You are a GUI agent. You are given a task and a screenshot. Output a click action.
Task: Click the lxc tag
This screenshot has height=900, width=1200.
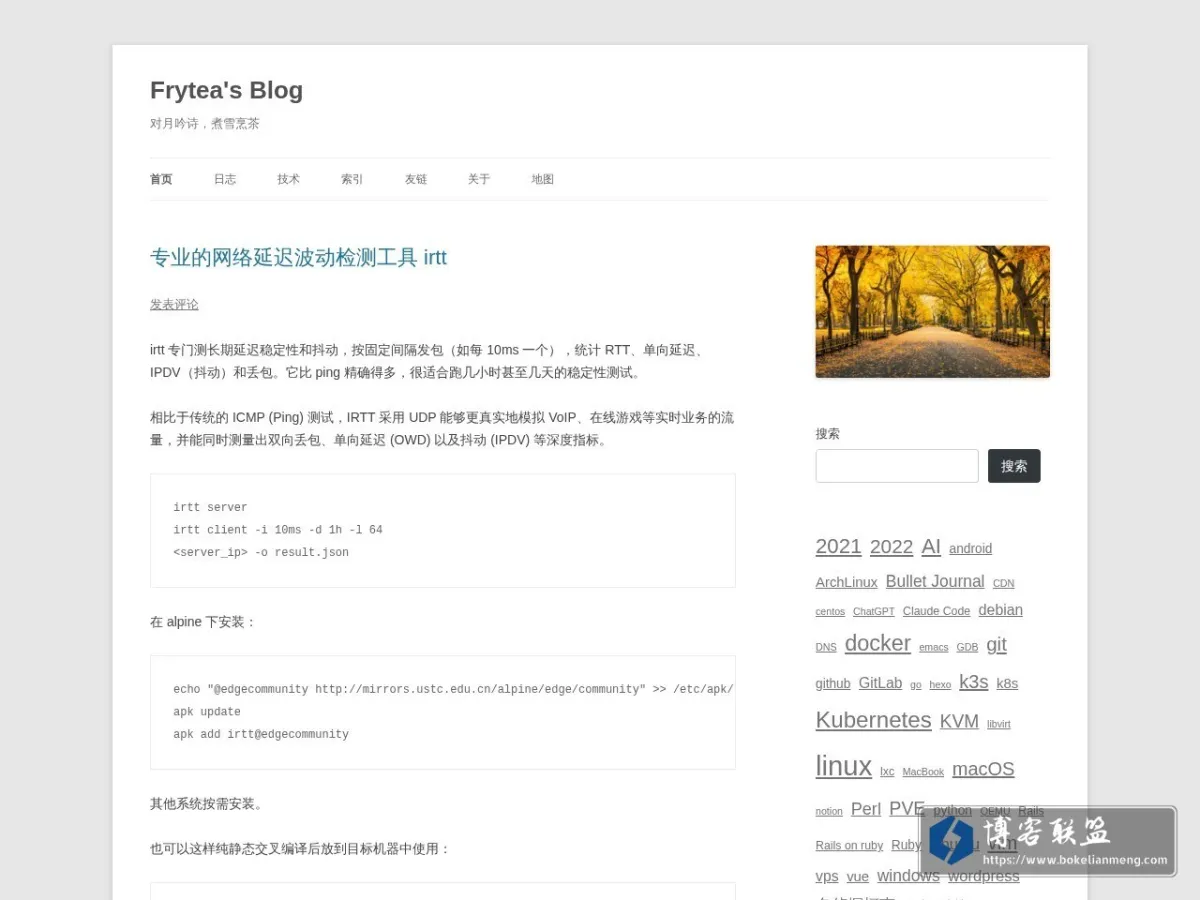pyautogui.click(x=887, y=771)
